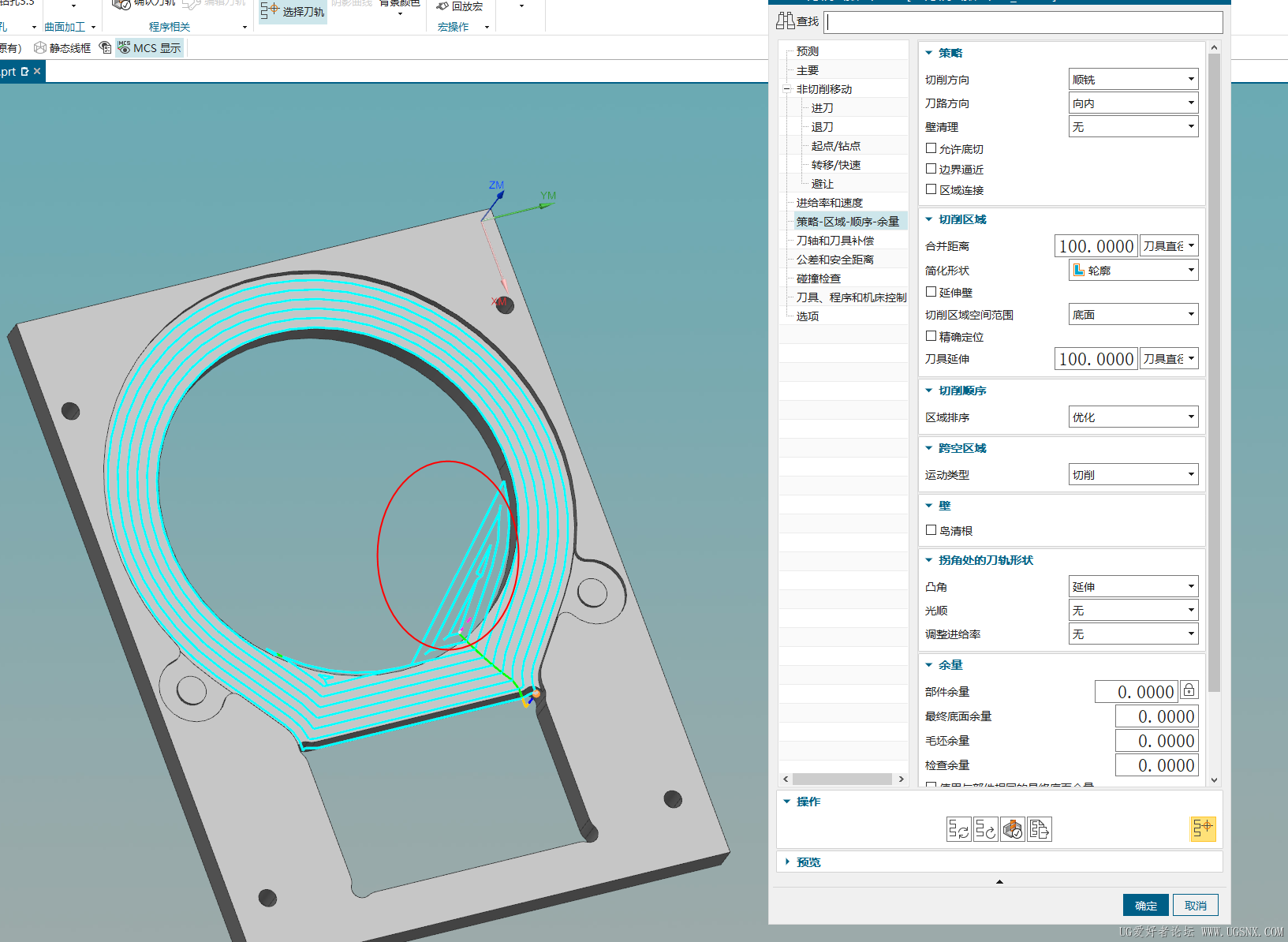Select 碰撞检查 in the settings tree

pyautogui.click(x=818, y=278)
